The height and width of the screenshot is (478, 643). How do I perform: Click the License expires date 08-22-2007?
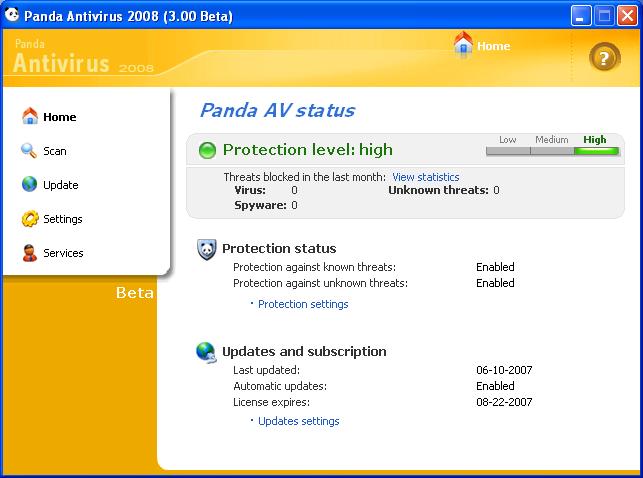[x=504, y=402]
